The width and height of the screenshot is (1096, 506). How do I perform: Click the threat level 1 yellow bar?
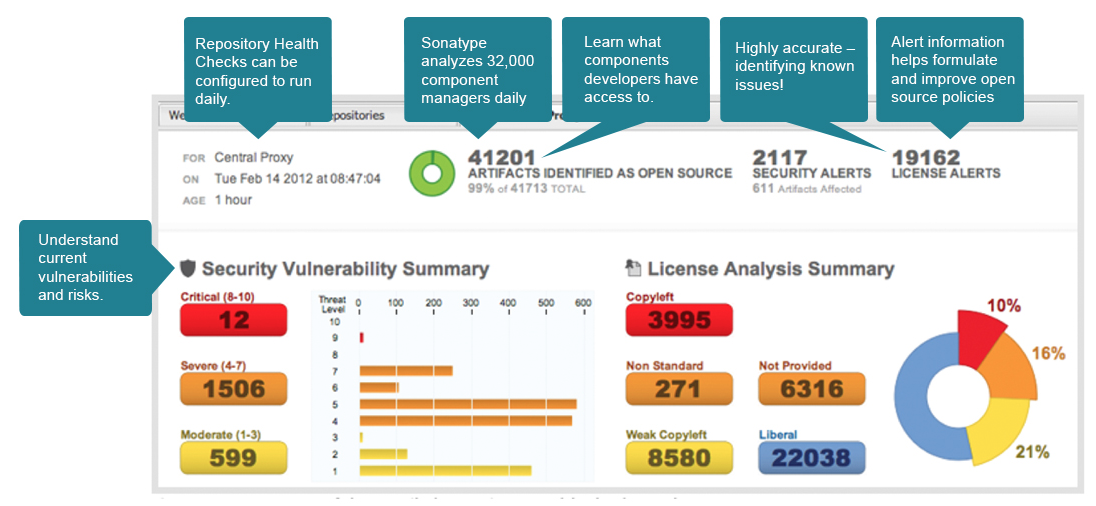(445, 470)
